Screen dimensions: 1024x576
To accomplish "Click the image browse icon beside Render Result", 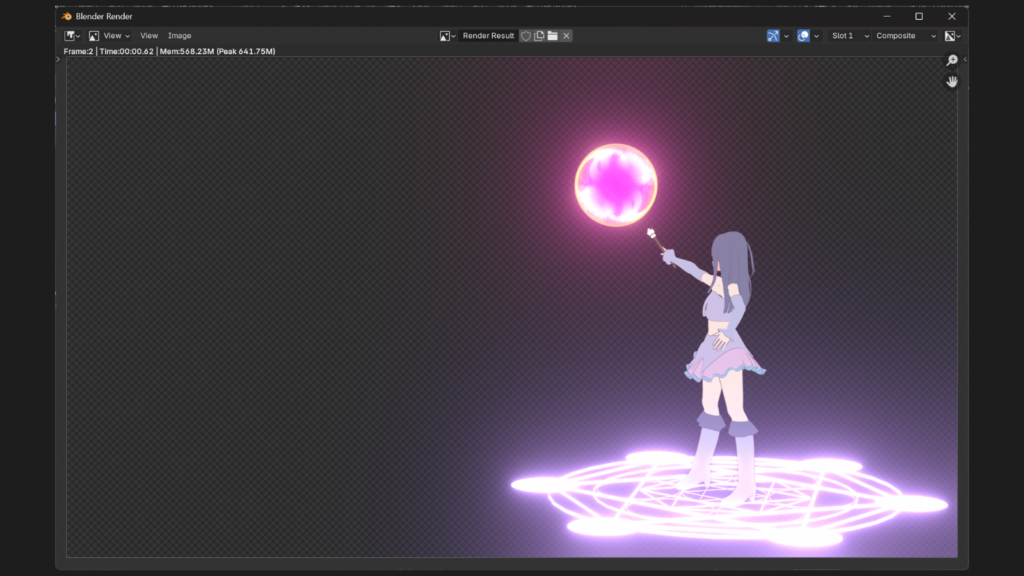I will click(447, 36).
